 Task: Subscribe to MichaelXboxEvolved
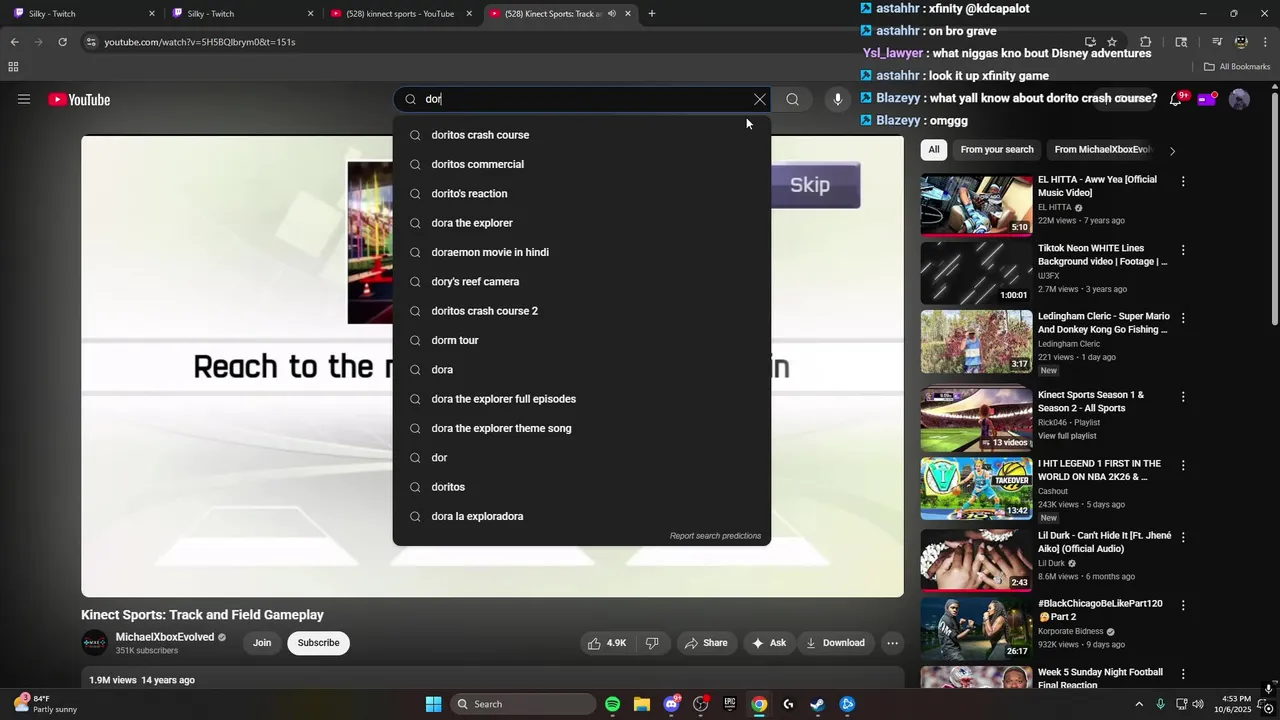pyautogui.click(x=318, y=643)
